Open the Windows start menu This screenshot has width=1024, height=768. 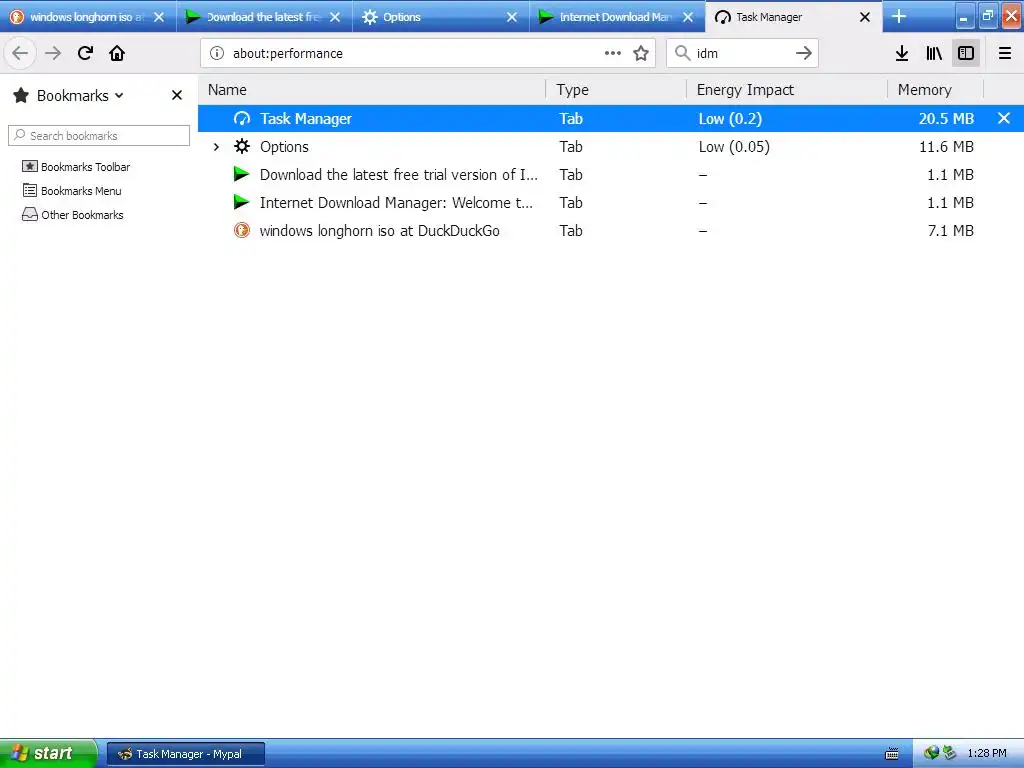(48, 753)
